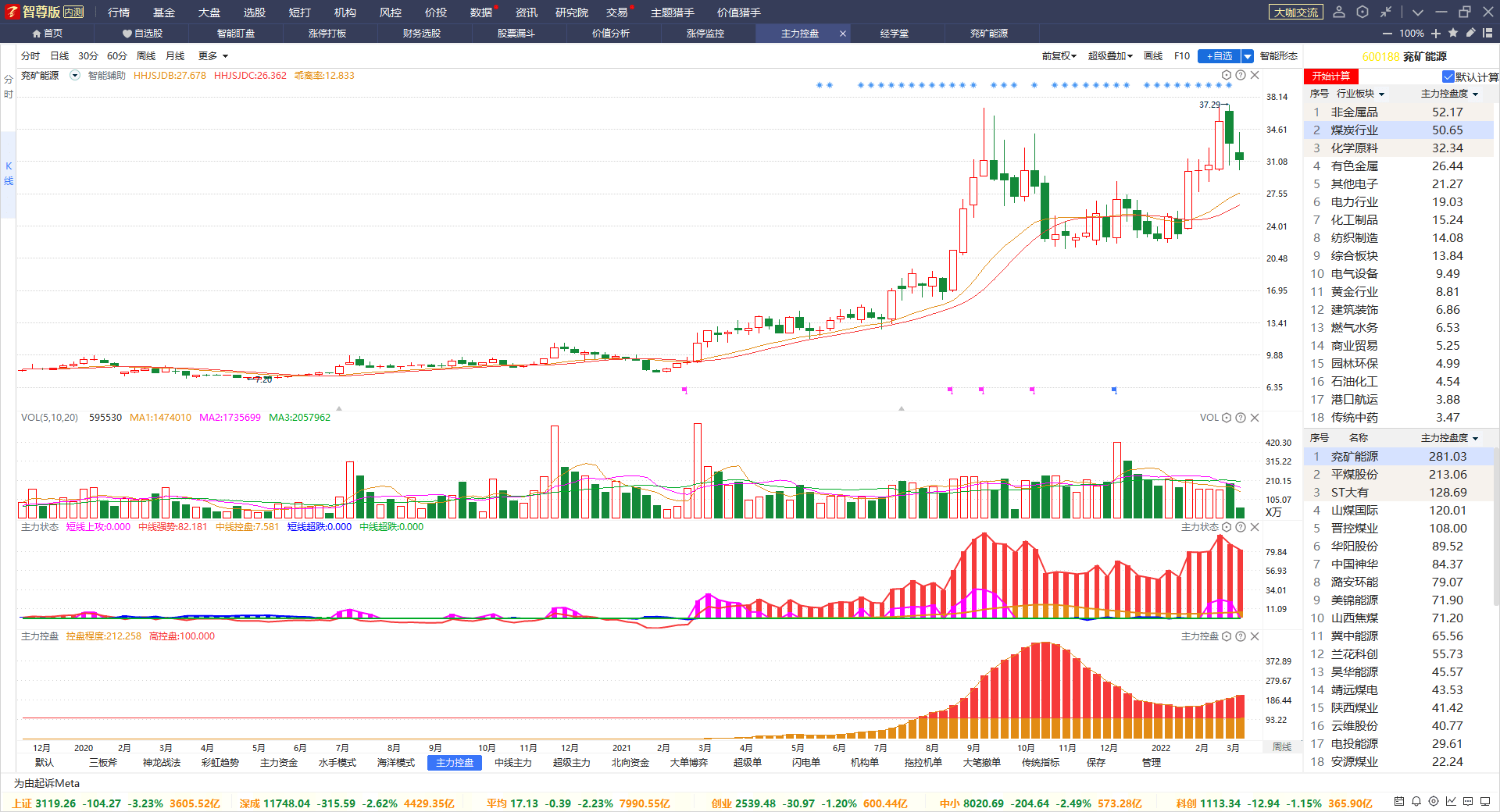
Task: Open help icon of the main K-line chart
Action: [x=1241, y=75]
